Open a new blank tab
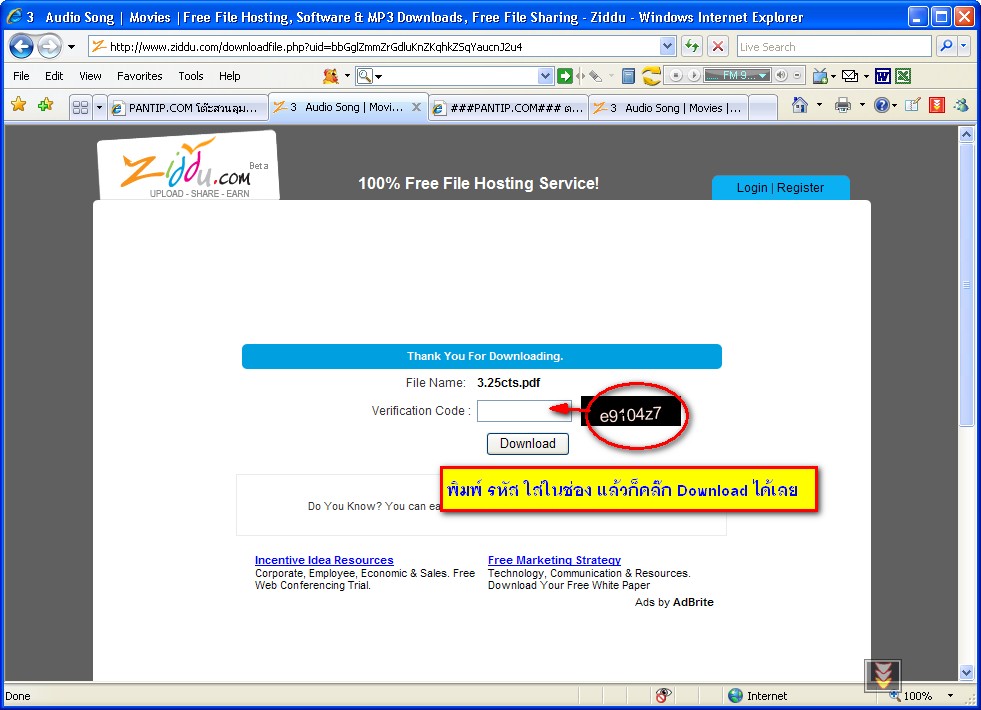981x710 pixels. 763,108
